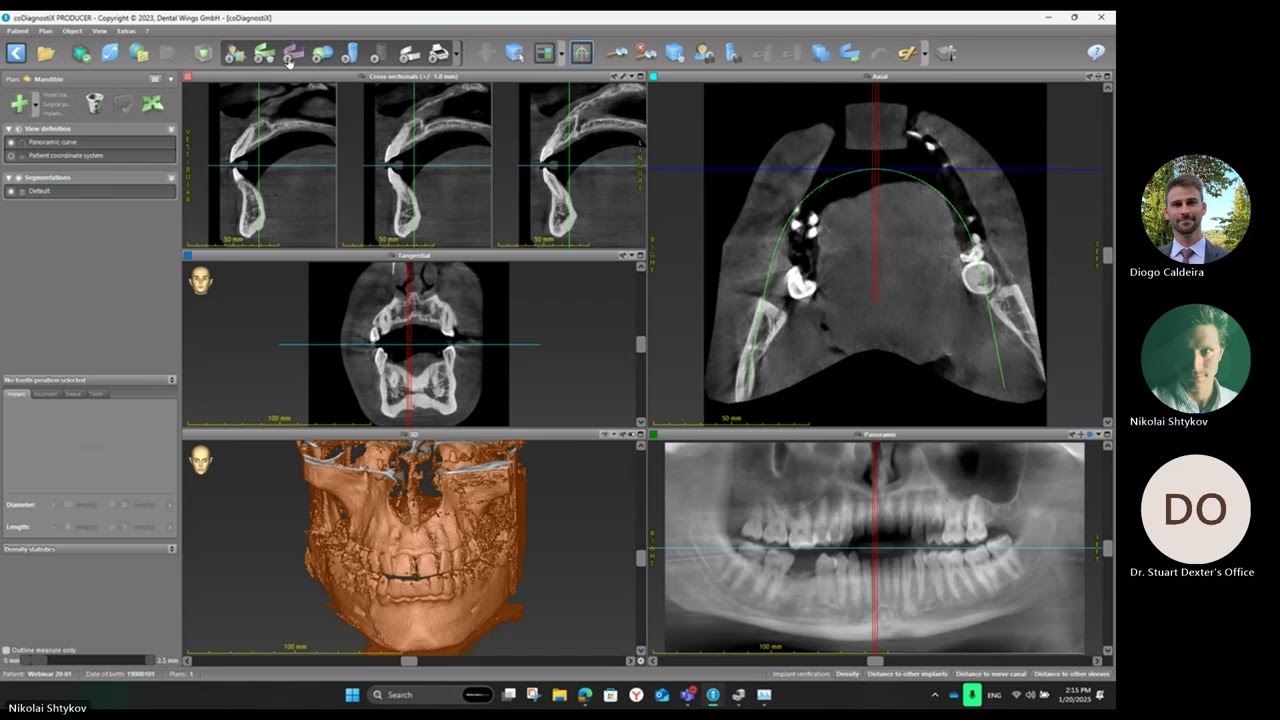Open the View menu

coord(99,31)
